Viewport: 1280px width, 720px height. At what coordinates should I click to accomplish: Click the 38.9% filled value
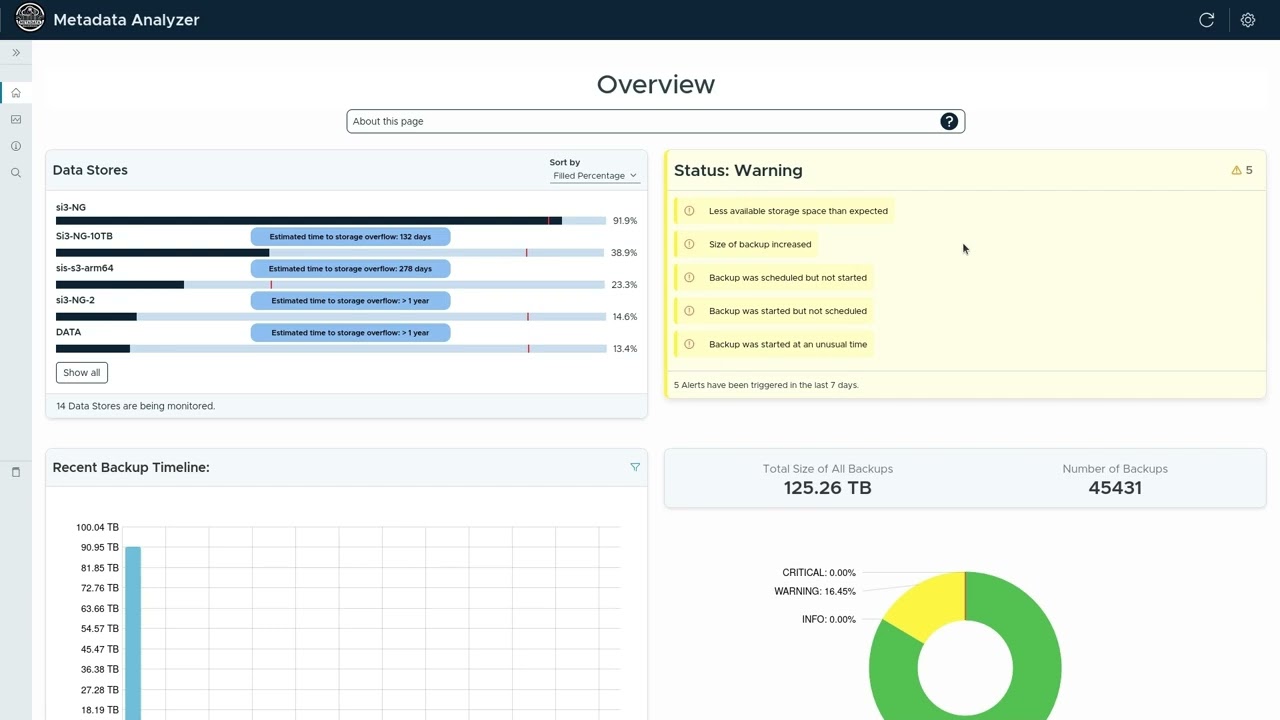[625, 253]
